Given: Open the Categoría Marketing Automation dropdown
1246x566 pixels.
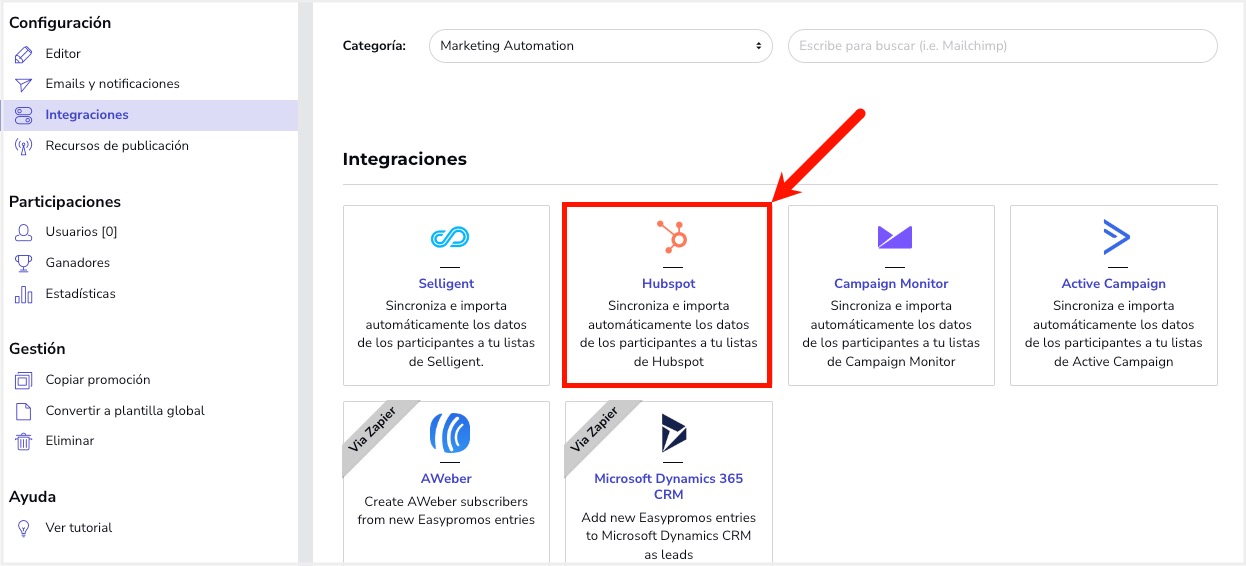Looking at the screenshot, I should [x=600, y=46].
